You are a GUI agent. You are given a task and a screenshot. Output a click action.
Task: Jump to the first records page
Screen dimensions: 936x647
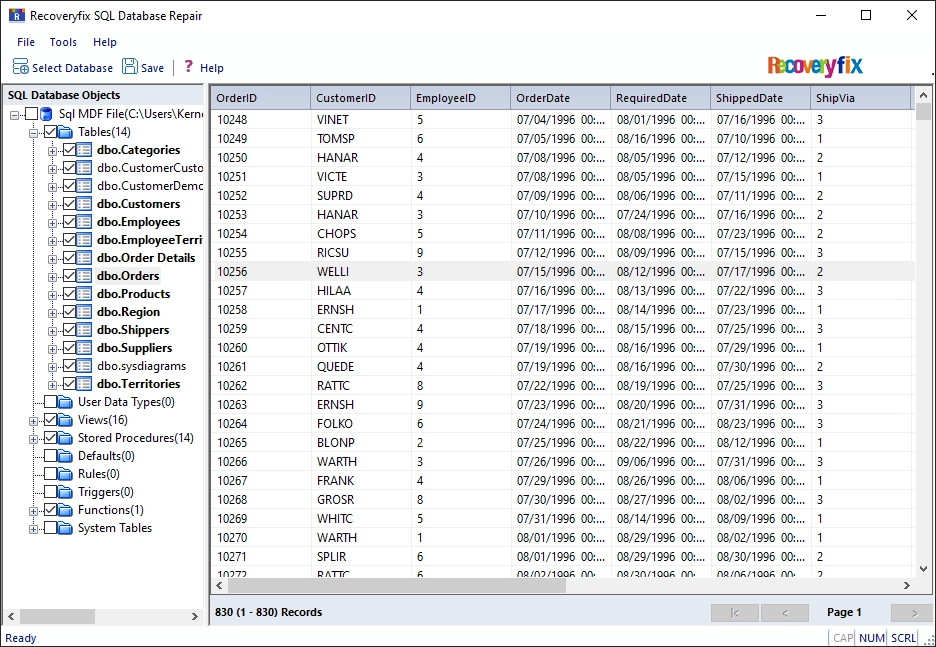click(x=735, y=612)
